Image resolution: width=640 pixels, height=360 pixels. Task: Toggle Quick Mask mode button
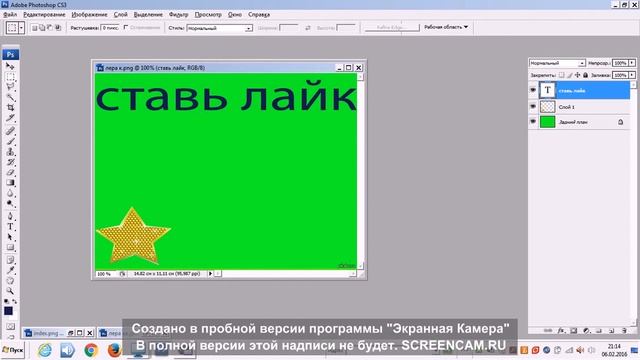coord(10,327)
